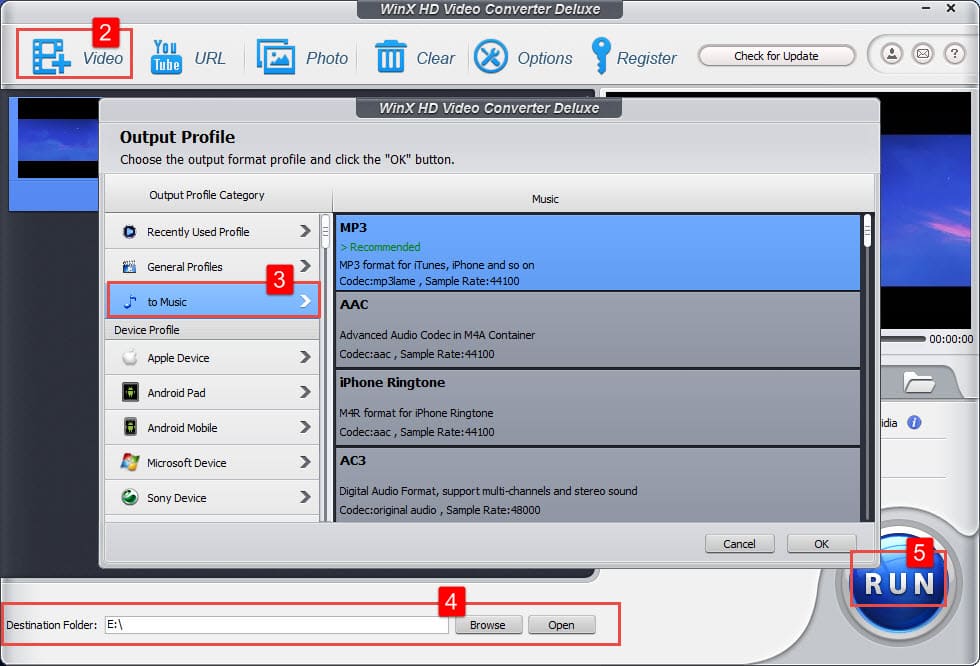Screen dimensions: 980x666
Task: Click the OK button
Action: [x=821, y=544]
